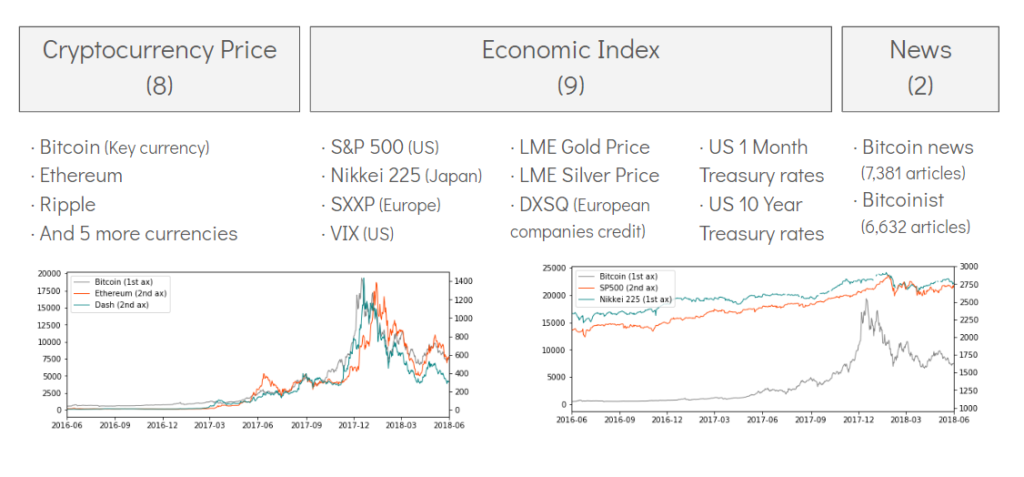Choose Ripple from the currency list
Screen dimensions: 1024x477
[x=67, y=205]
